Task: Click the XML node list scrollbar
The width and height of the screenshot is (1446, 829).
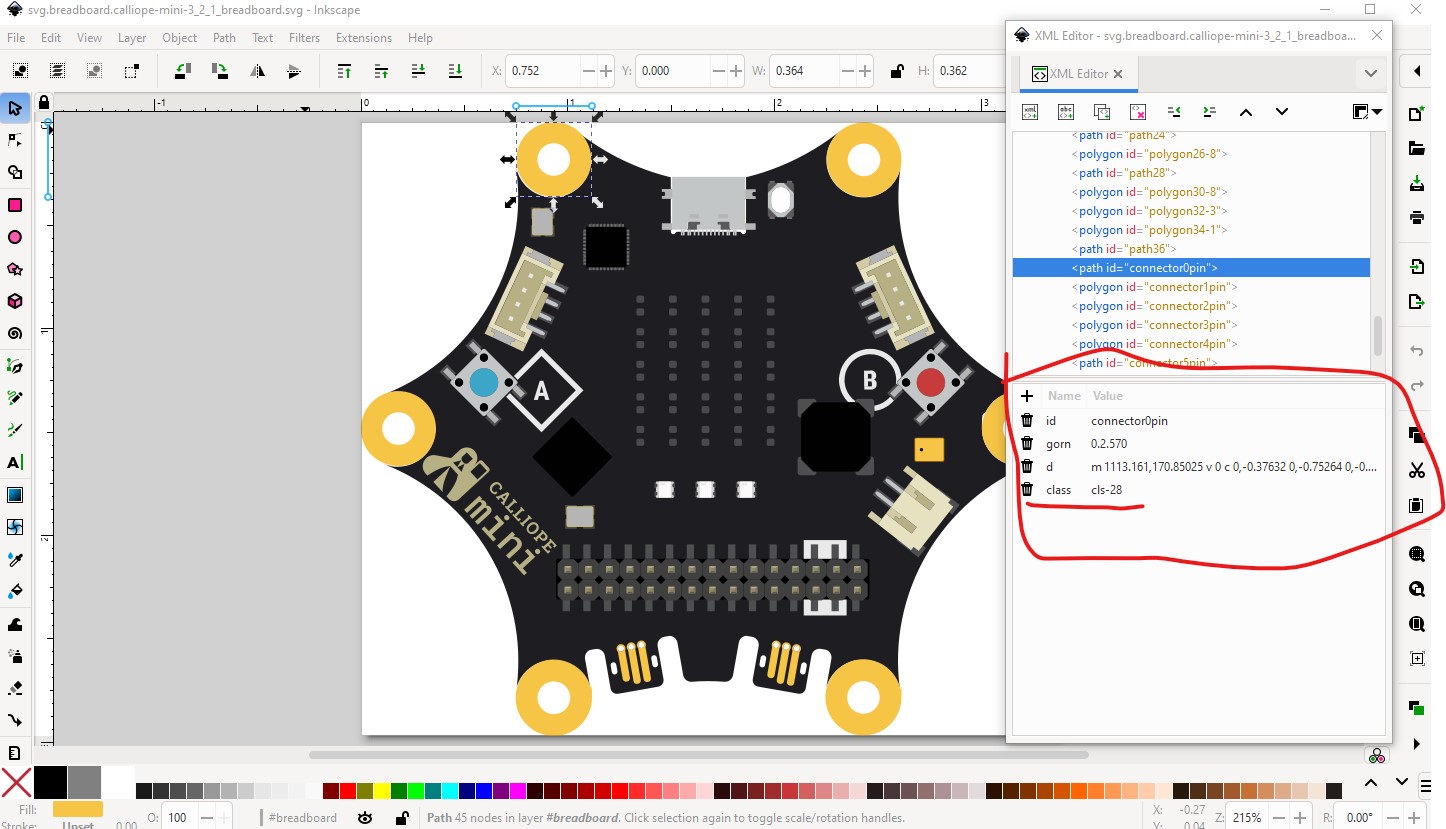Action: point(1377,336)
